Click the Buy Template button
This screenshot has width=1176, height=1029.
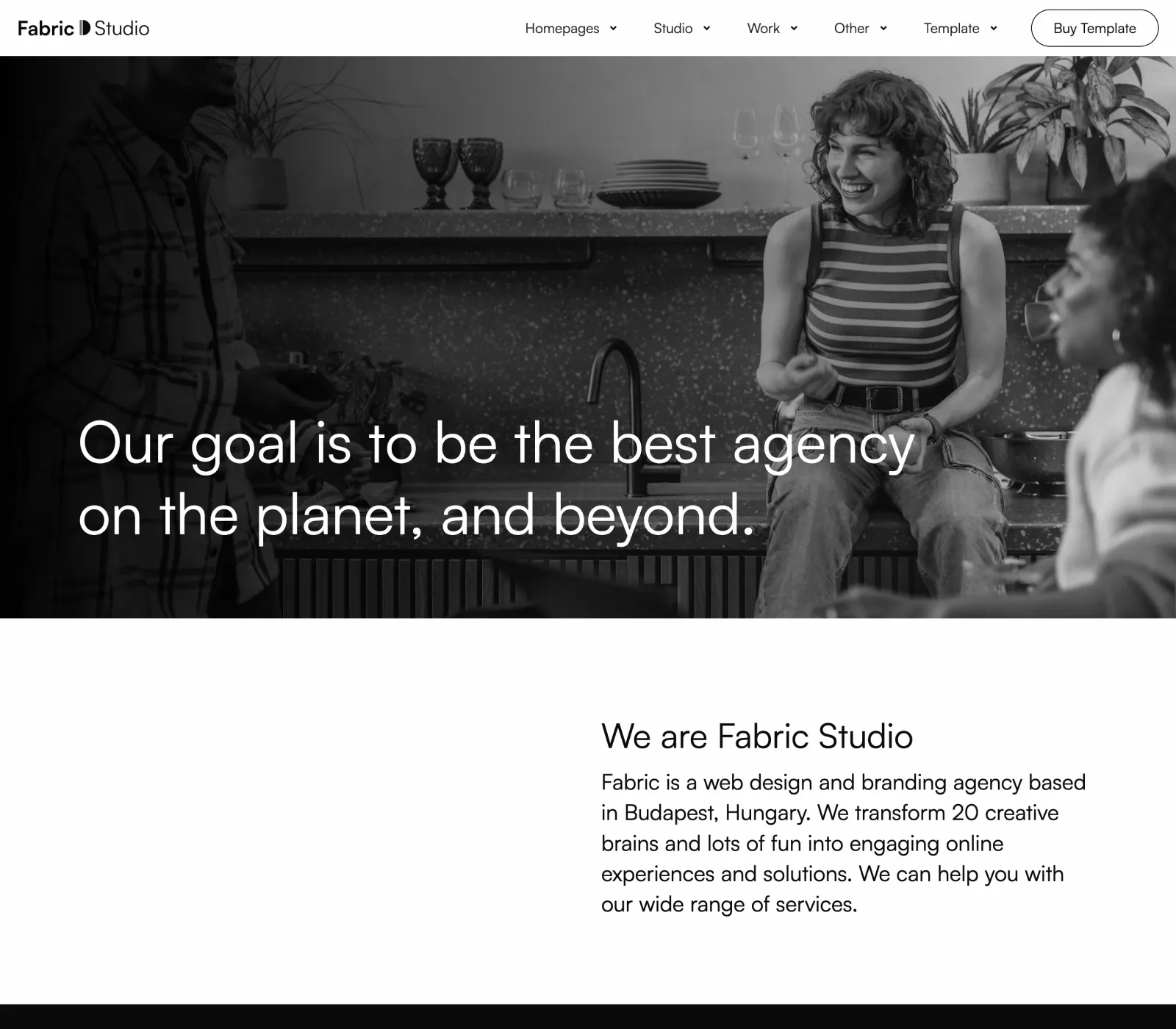(1095, 28)
